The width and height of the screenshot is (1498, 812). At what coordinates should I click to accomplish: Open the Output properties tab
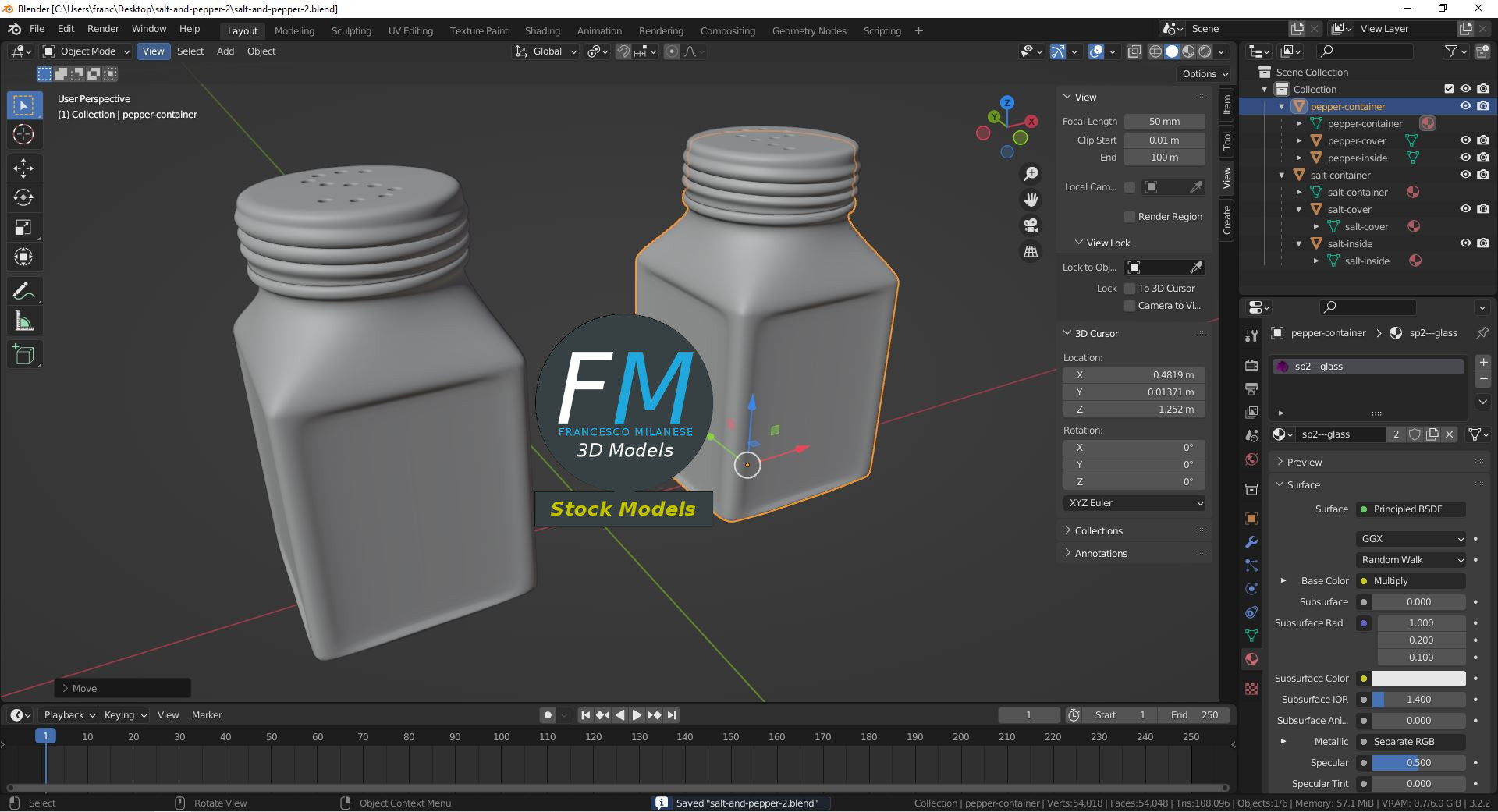tap(1251, 388)
